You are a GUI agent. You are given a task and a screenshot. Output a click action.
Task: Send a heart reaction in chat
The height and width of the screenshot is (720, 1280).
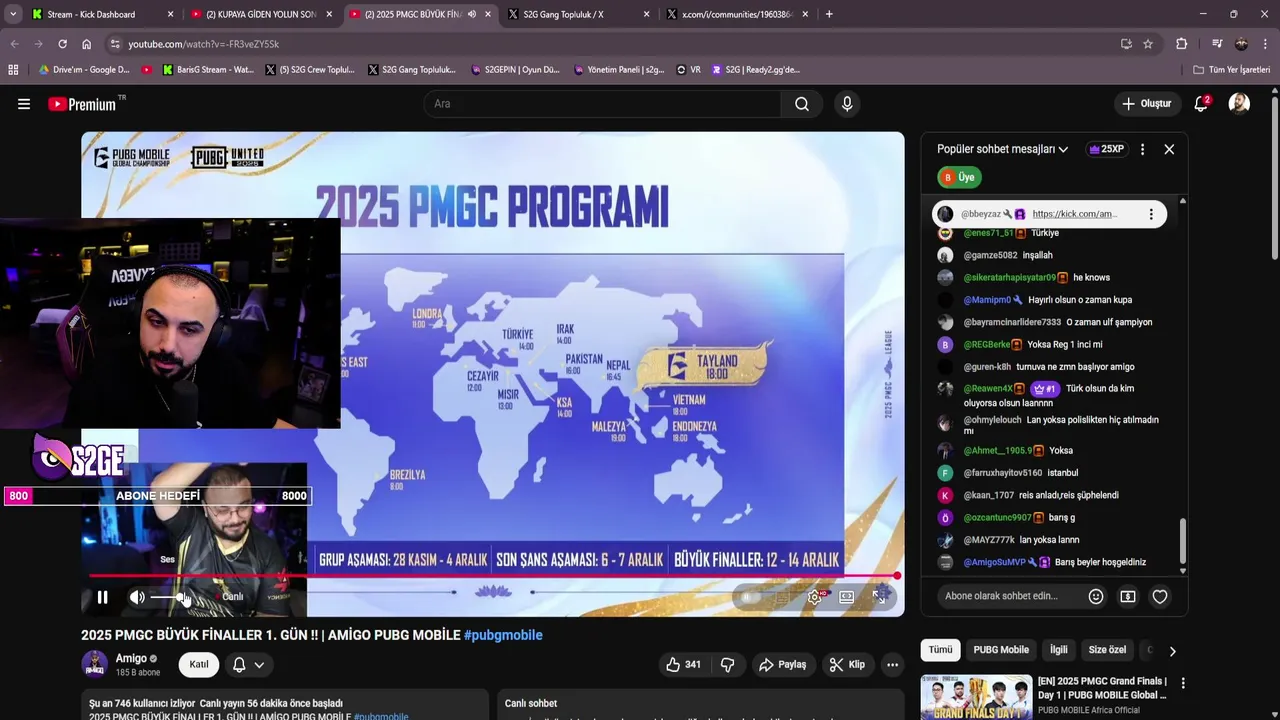(1160, 596)
